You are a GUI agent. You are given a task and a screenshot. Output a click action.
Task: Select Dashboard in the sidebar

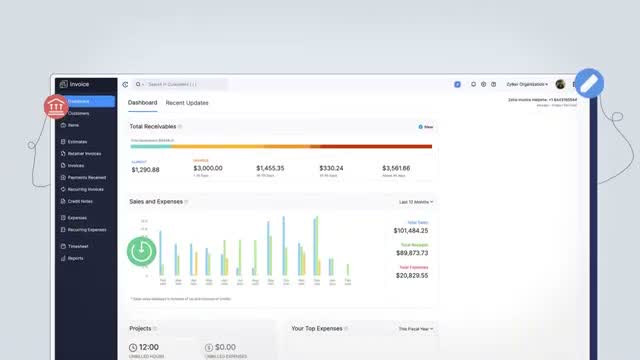click(86, 101)
